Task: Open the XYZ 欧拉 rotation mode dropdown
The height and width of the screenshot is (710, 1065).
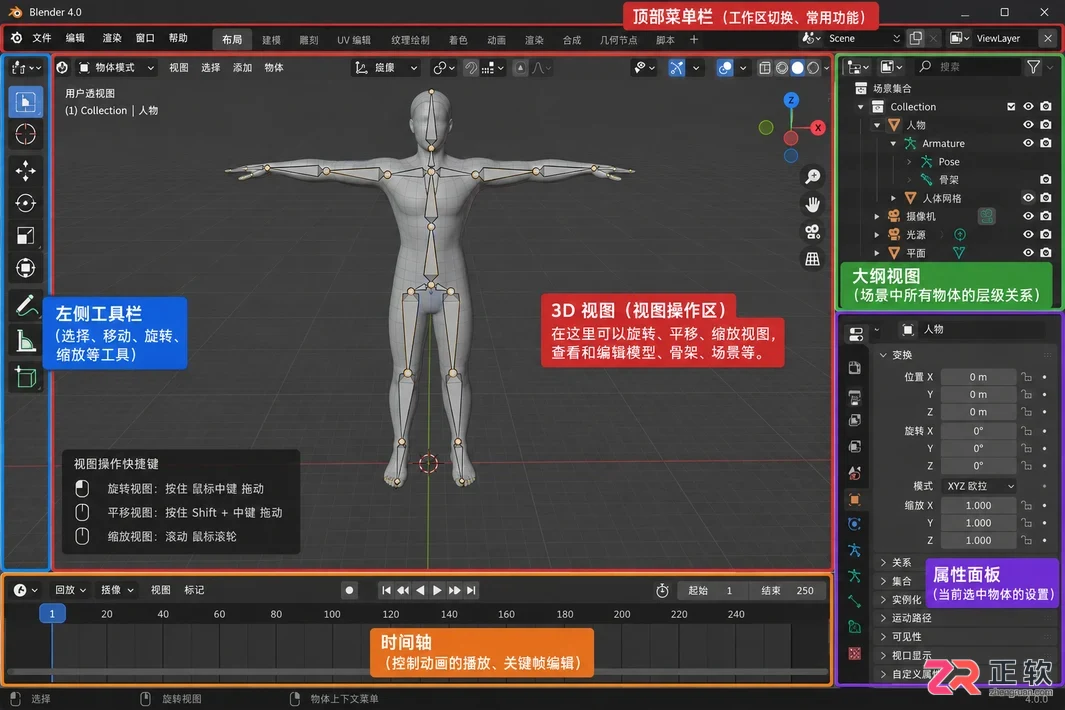Action: [980, 486]
